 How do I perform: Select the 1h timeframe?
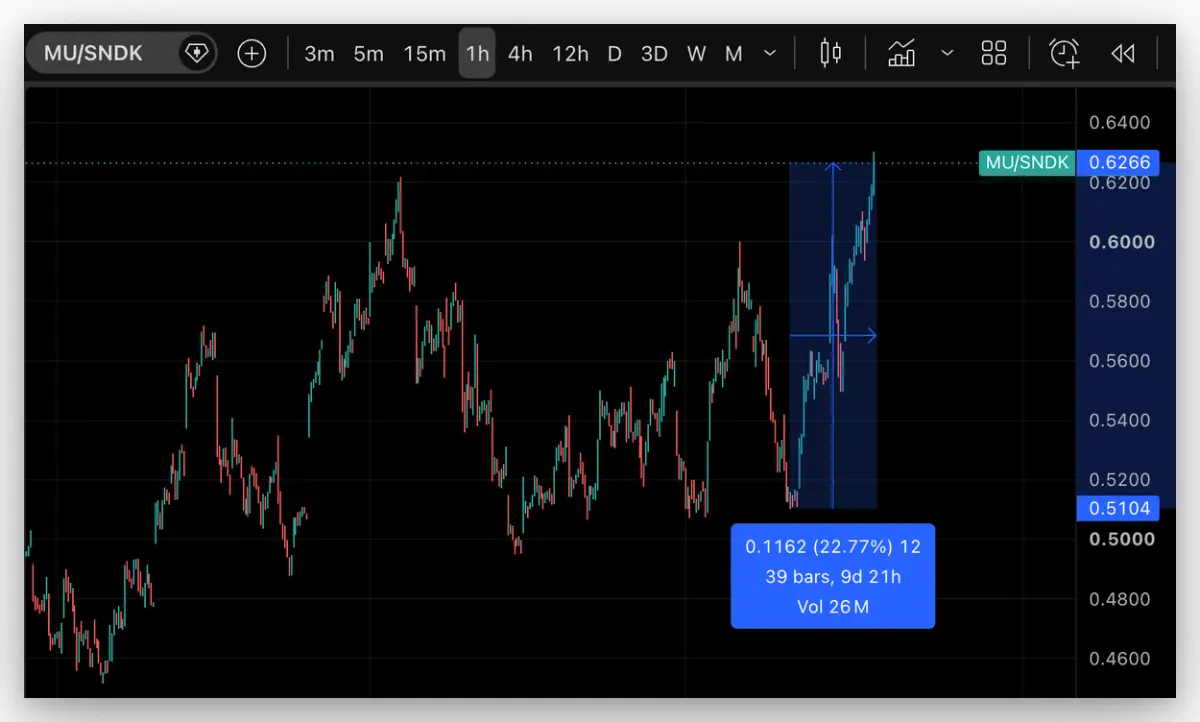point(477,53)
